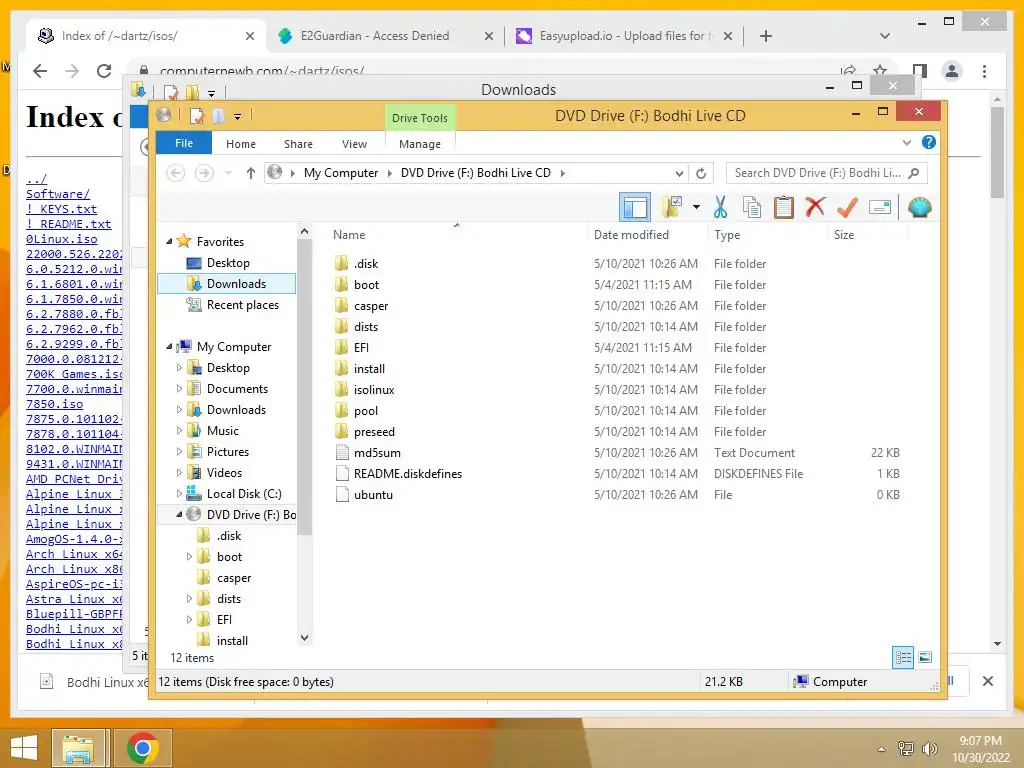
Task: Click Explorer back navigation arrow
Action: (176, 173)
